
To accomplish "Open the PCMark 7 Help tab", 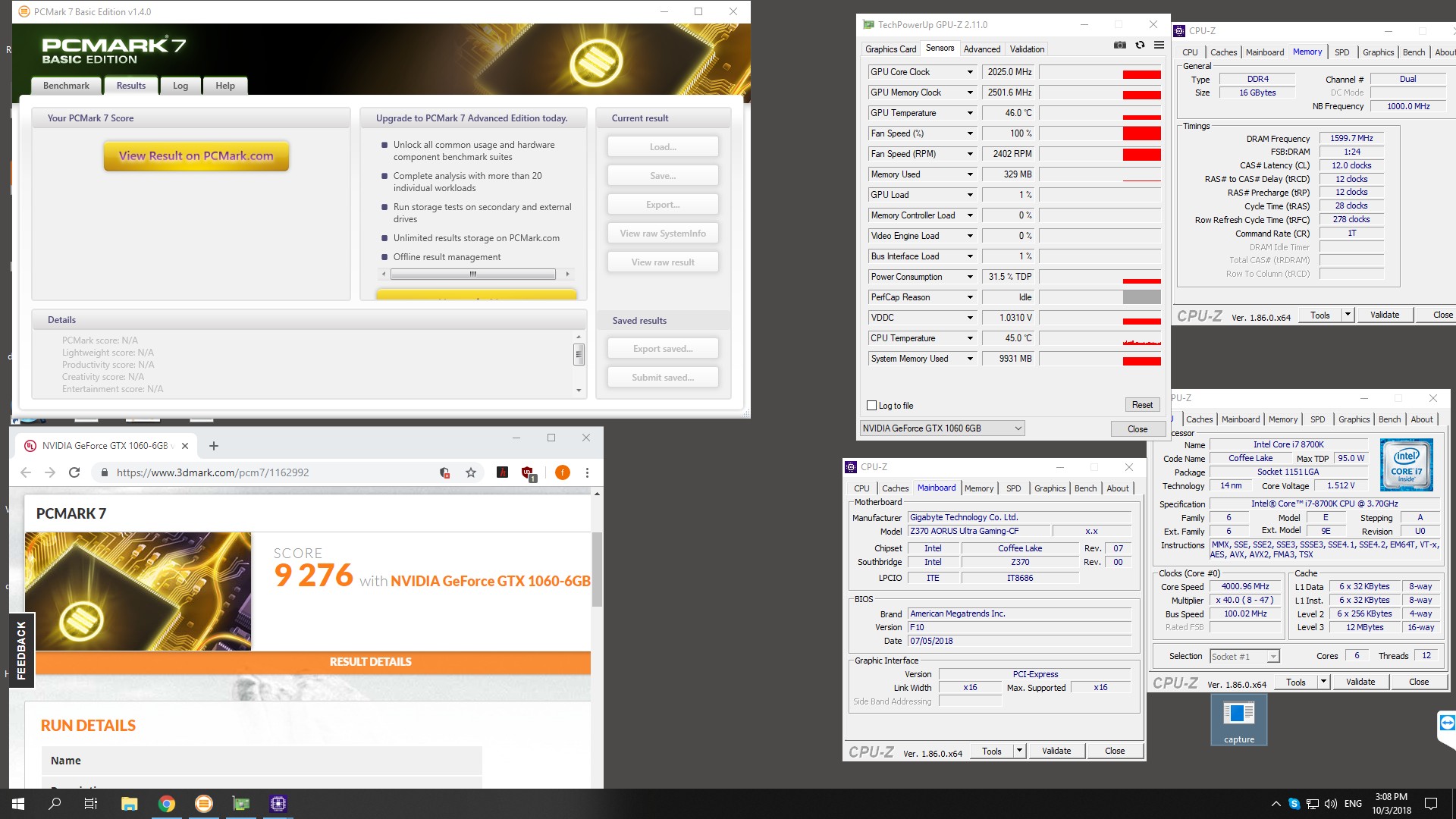I will coord(225,86).
